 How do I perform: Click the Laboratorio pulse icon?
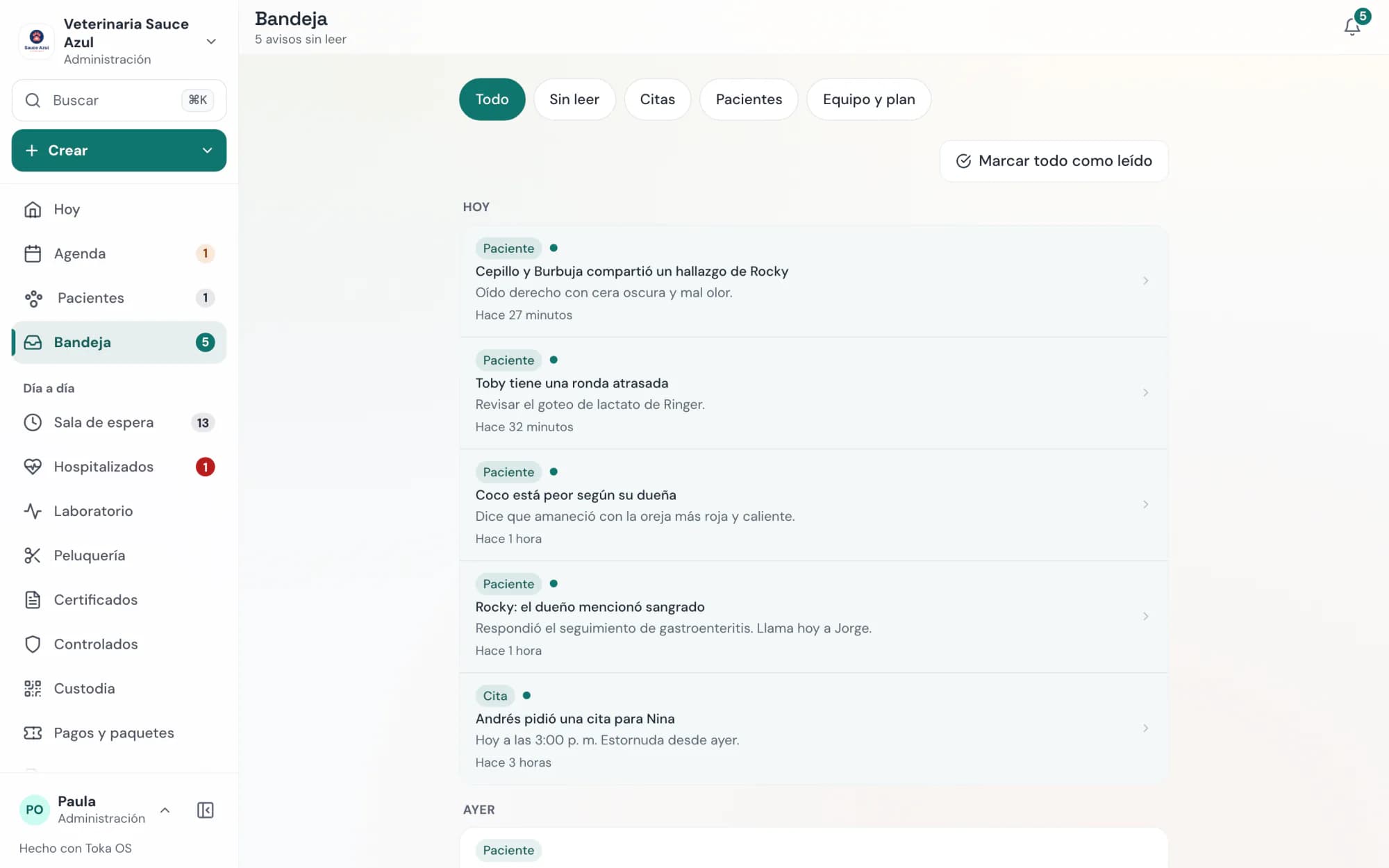(x=33, y=511)
